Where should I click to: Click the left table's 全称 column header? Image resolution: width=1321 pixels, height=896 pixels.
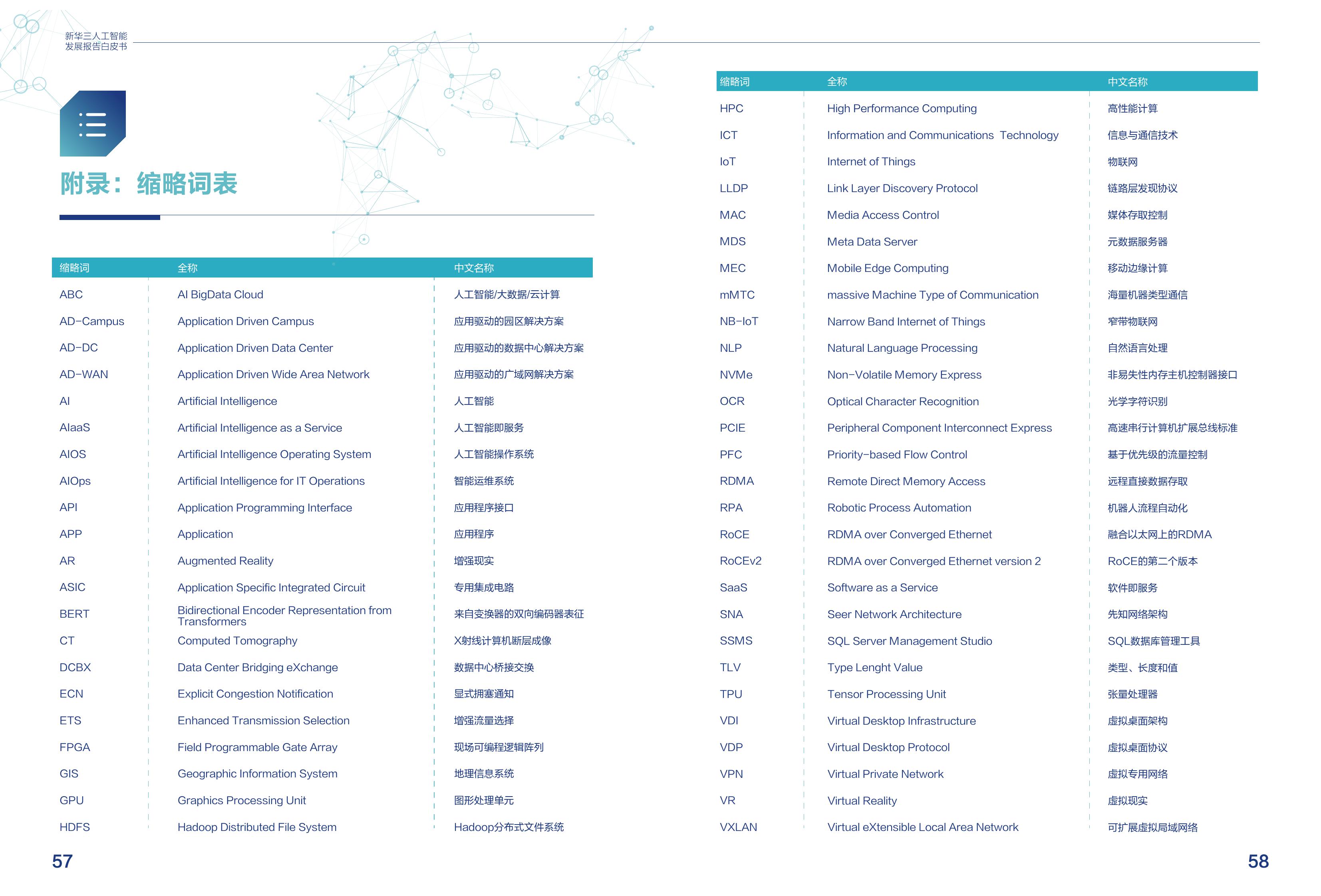click(x=188, y=268)
